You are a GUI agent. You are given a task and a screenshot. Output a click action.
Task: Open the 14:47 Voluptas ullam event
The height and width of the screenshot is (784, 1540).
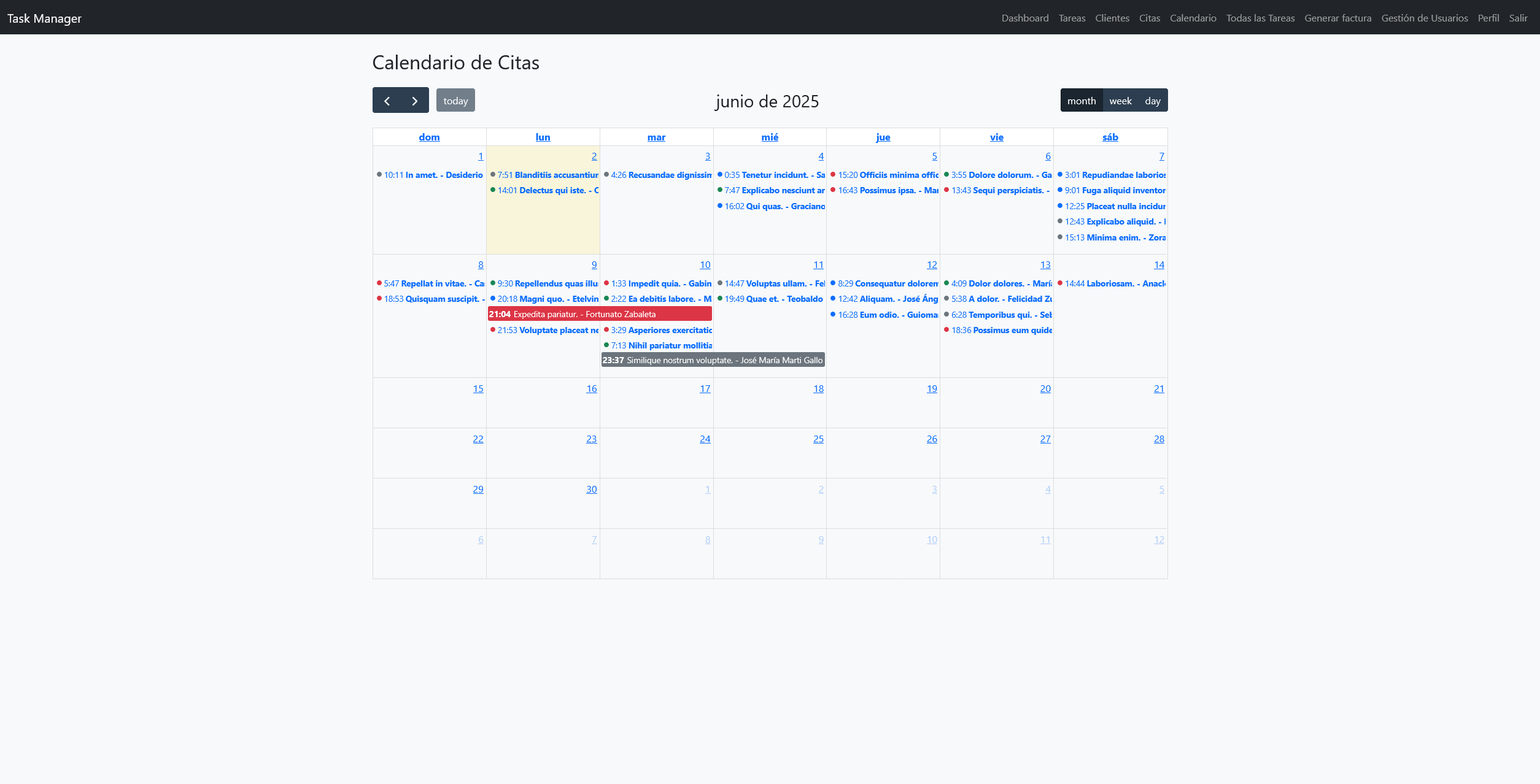[x=770, y=283]
